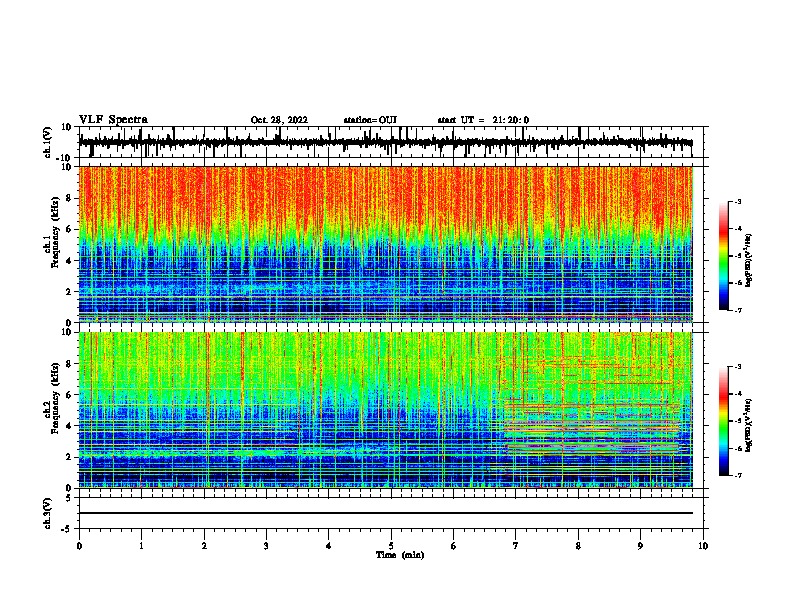Click the time axis tick label "3"
This screenshot has height=612, width=792.
point(266,546)
